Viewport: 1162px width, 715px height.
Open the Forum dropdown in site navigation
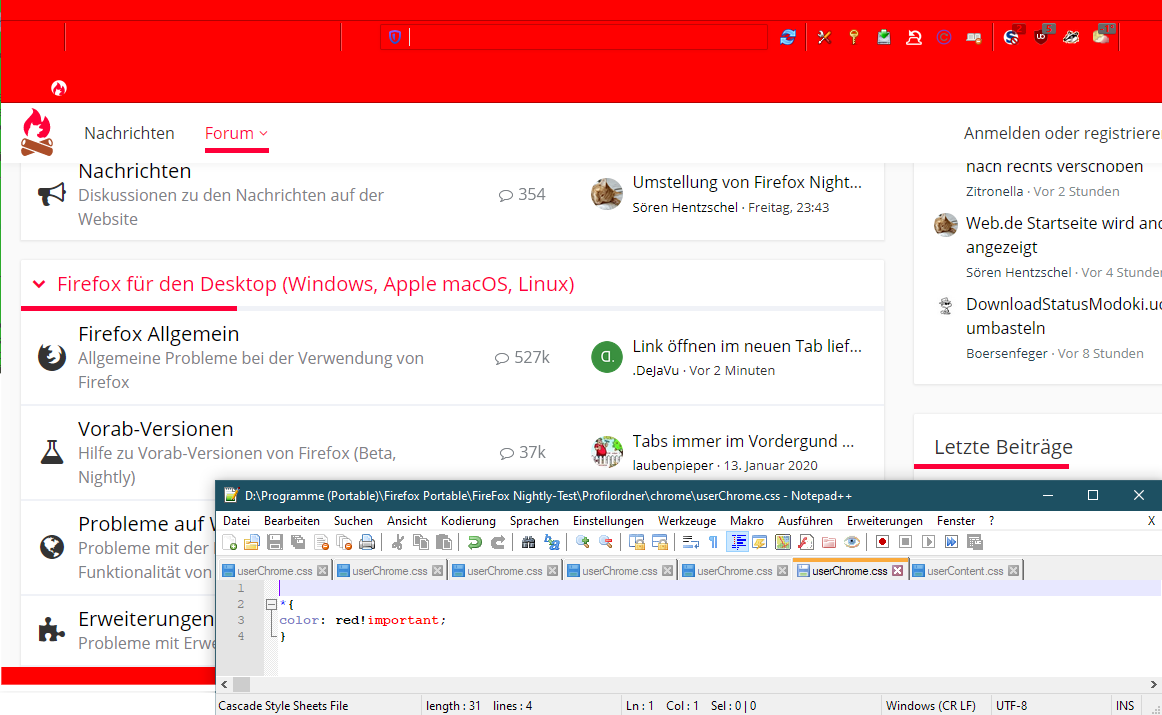(236, 133)
